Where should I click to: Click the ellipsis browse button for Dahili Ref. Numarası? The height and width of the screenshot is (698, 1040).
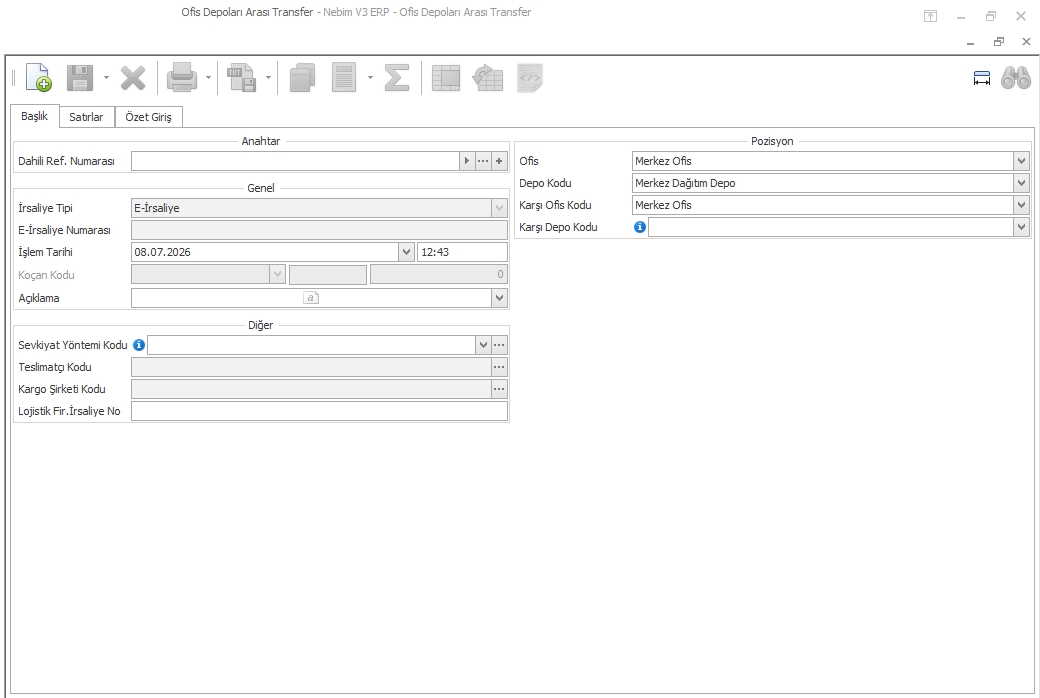tap(483, 161)
